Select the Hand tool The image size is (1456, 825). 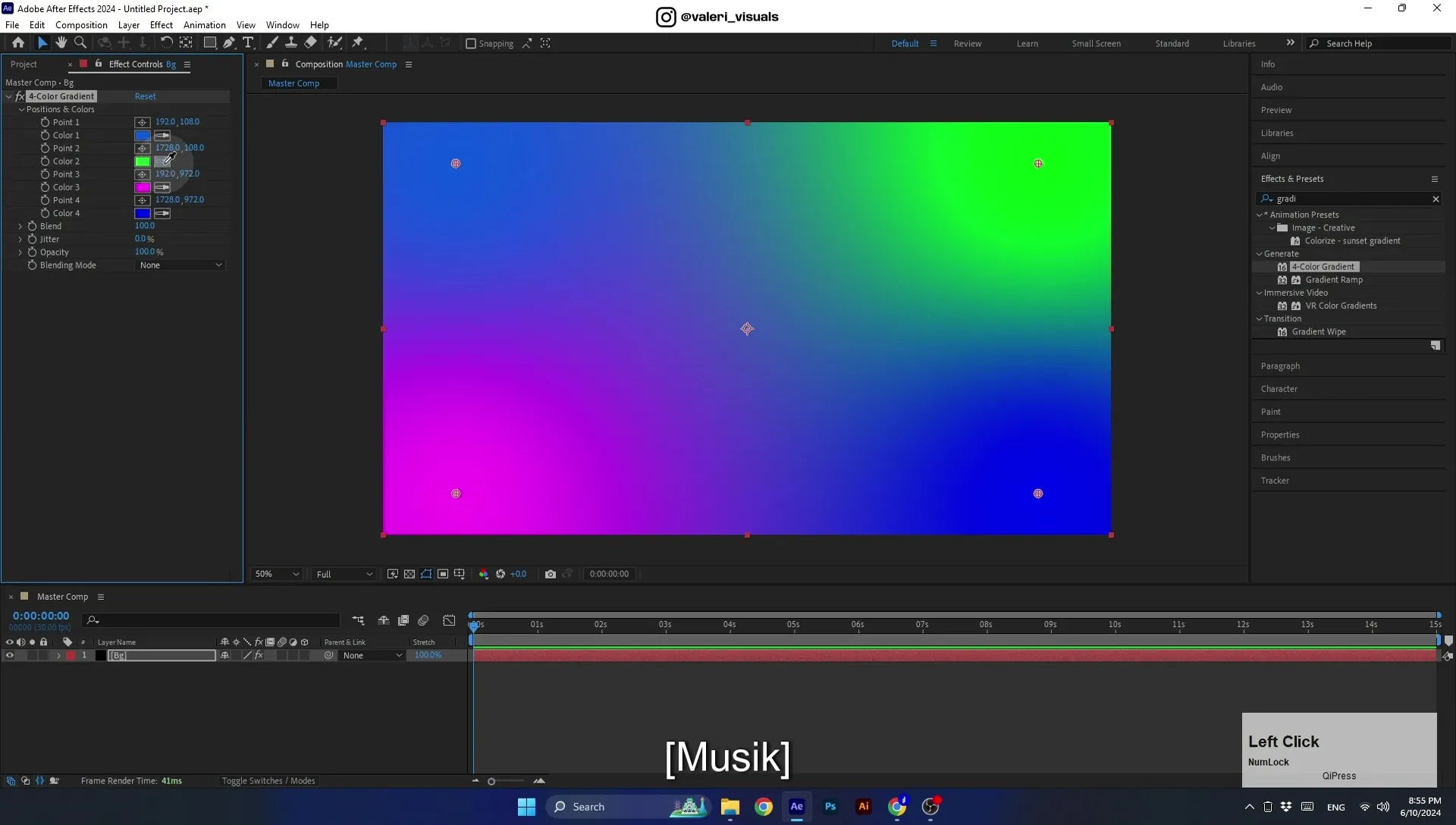point(61,43)
